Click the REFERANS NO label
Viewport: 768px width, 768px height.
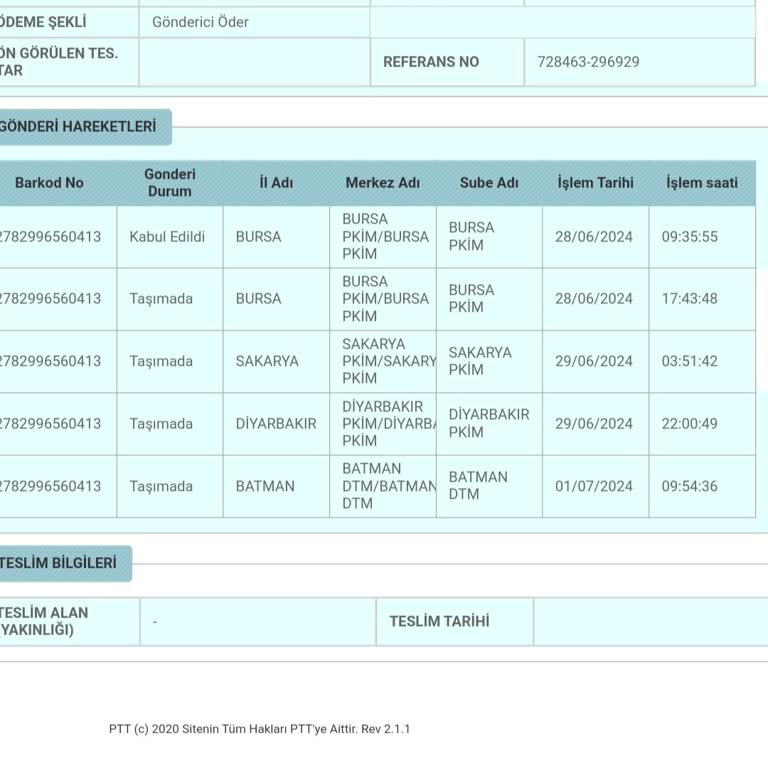pos(431,62)
